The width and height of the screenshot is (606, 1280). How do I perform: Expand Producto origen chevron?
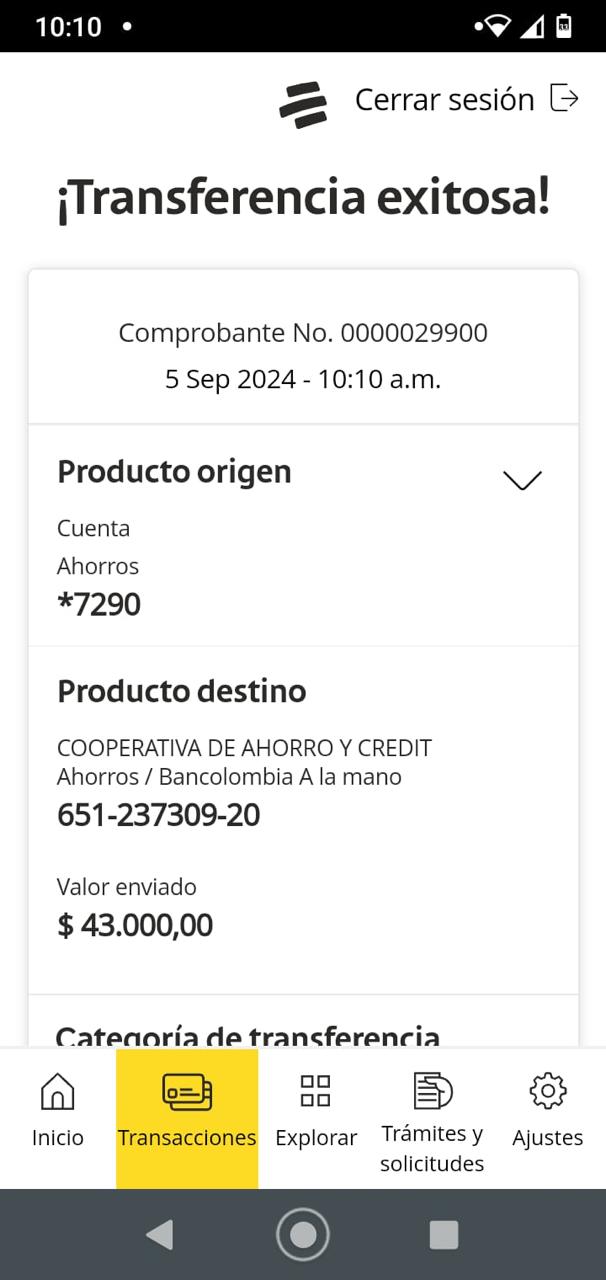(x=522, y=480)
